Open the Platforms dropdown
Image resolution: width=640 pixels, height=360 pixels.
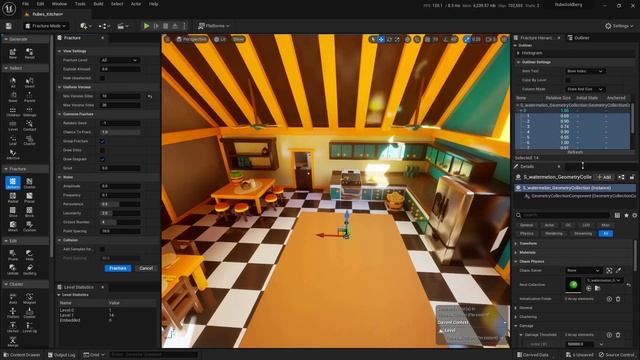214,26
